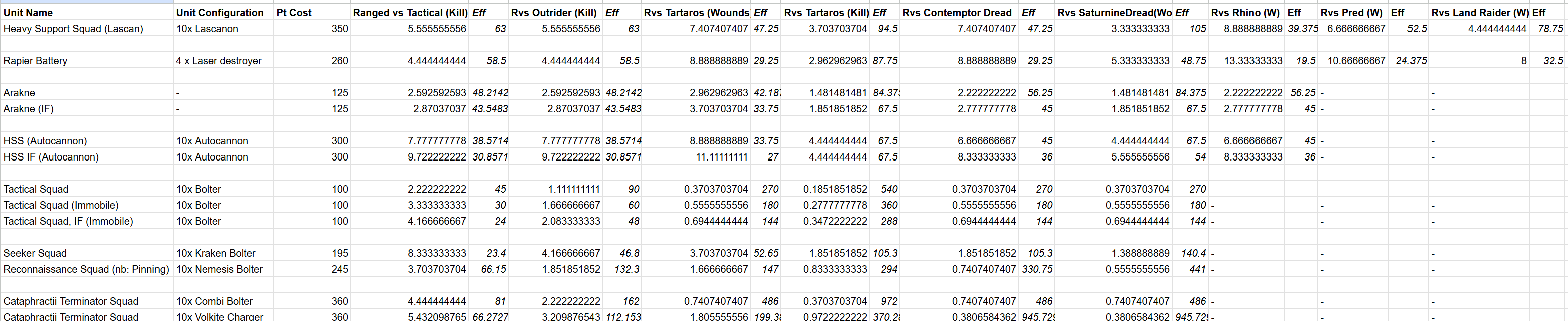Viewport: 1568px width, 321px height.
Task: Click the '4 x Laser destroyer' cell
Action: click(223, 60)
